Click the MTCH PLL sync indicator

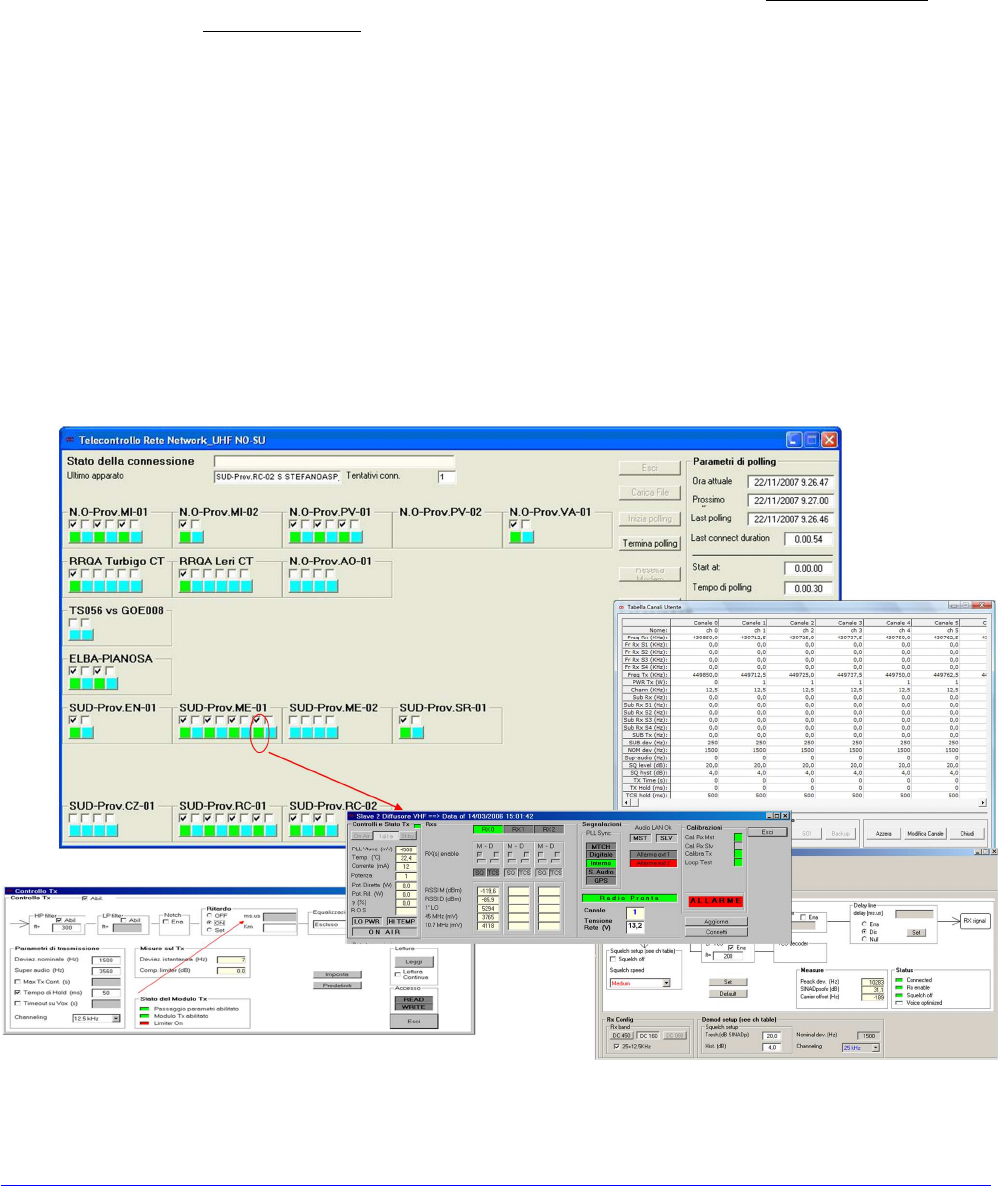click(601, 846)
